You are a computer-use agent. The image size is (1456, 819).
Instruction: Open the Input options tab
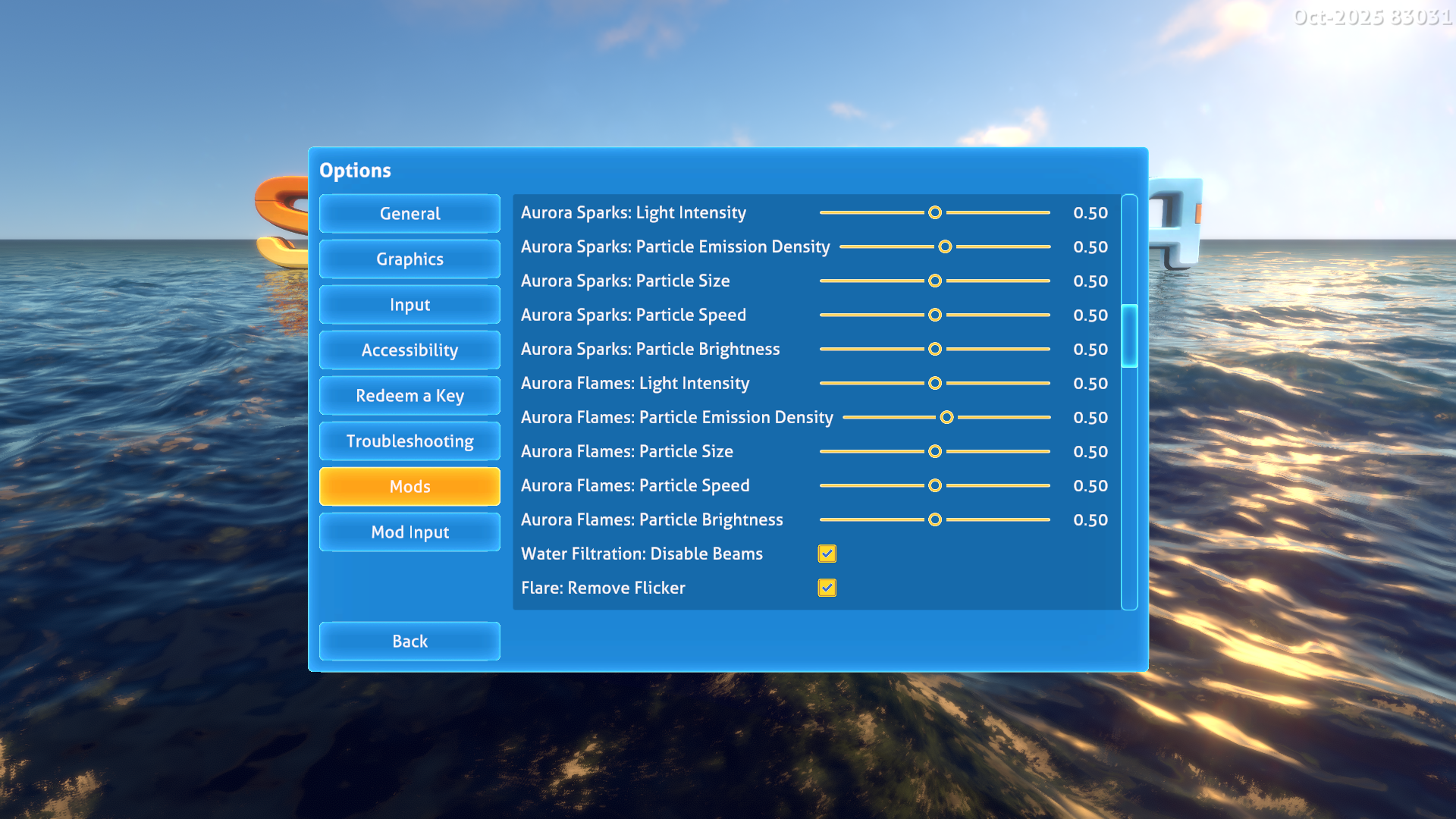[409, 305]
